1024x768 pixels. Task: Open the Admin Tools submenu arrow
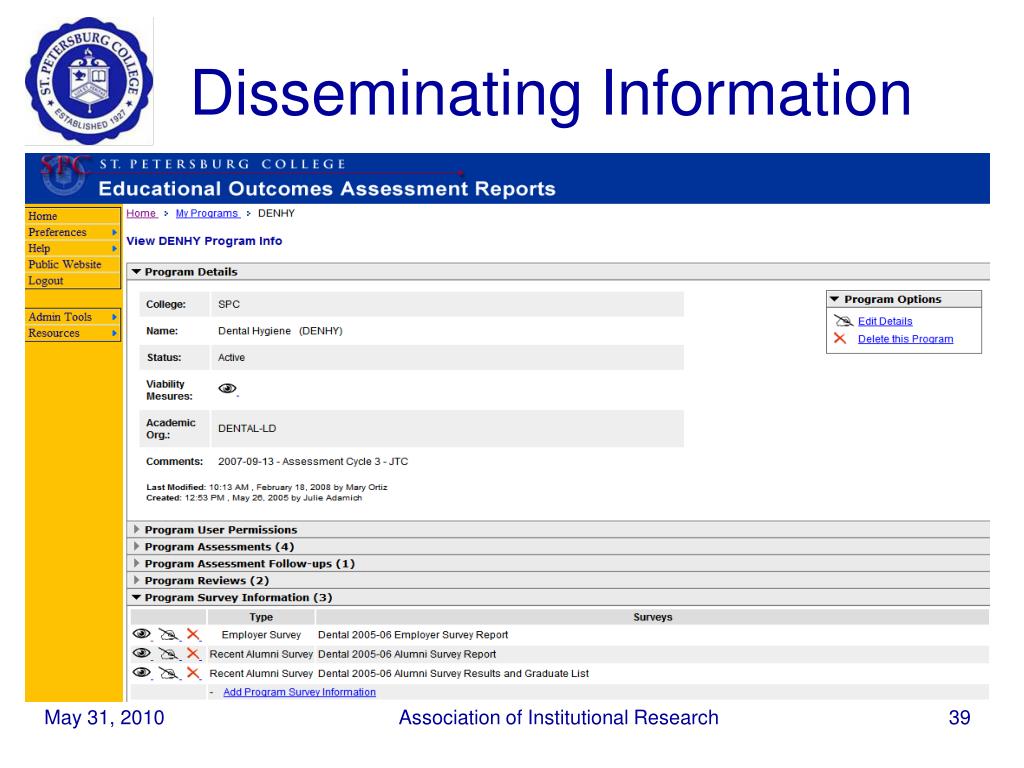coord(114,317)
